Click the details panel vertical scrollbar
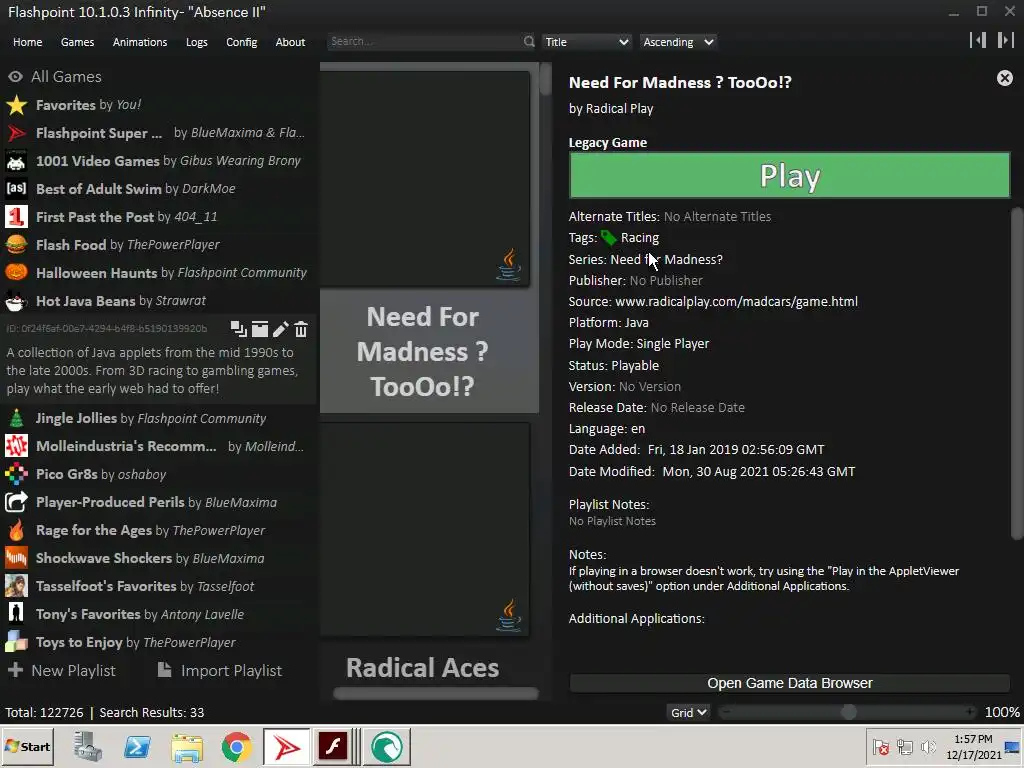Viewport: 1024px width, 768px height. (1017, 374)
